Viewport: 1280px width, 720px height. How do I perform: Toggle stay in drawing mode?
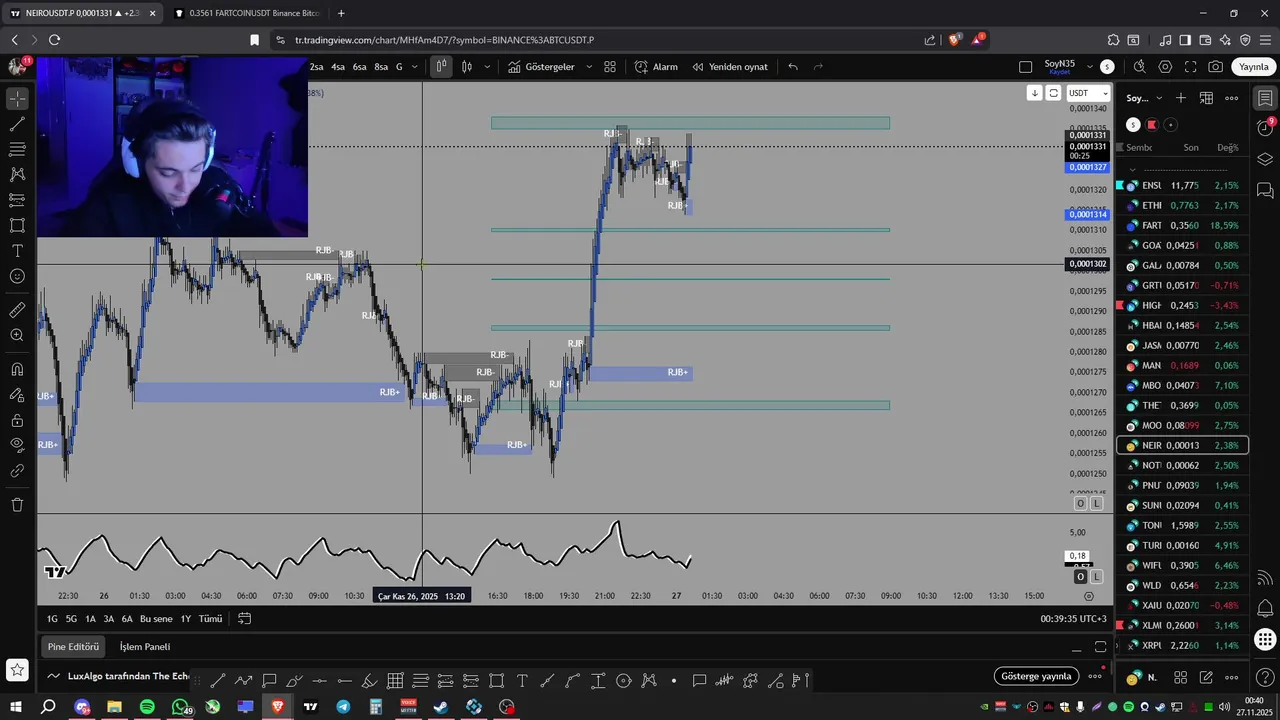[17, 394]
